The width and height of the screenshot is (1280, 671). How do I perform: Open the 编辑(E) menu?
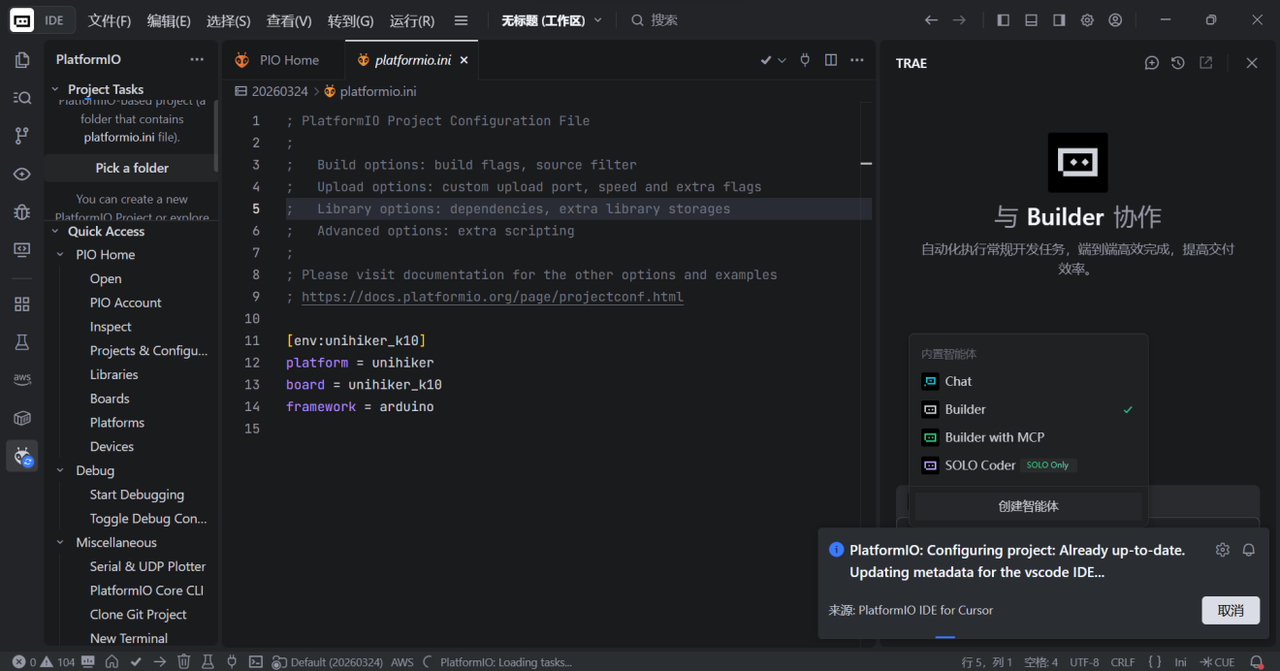point(169,20)
